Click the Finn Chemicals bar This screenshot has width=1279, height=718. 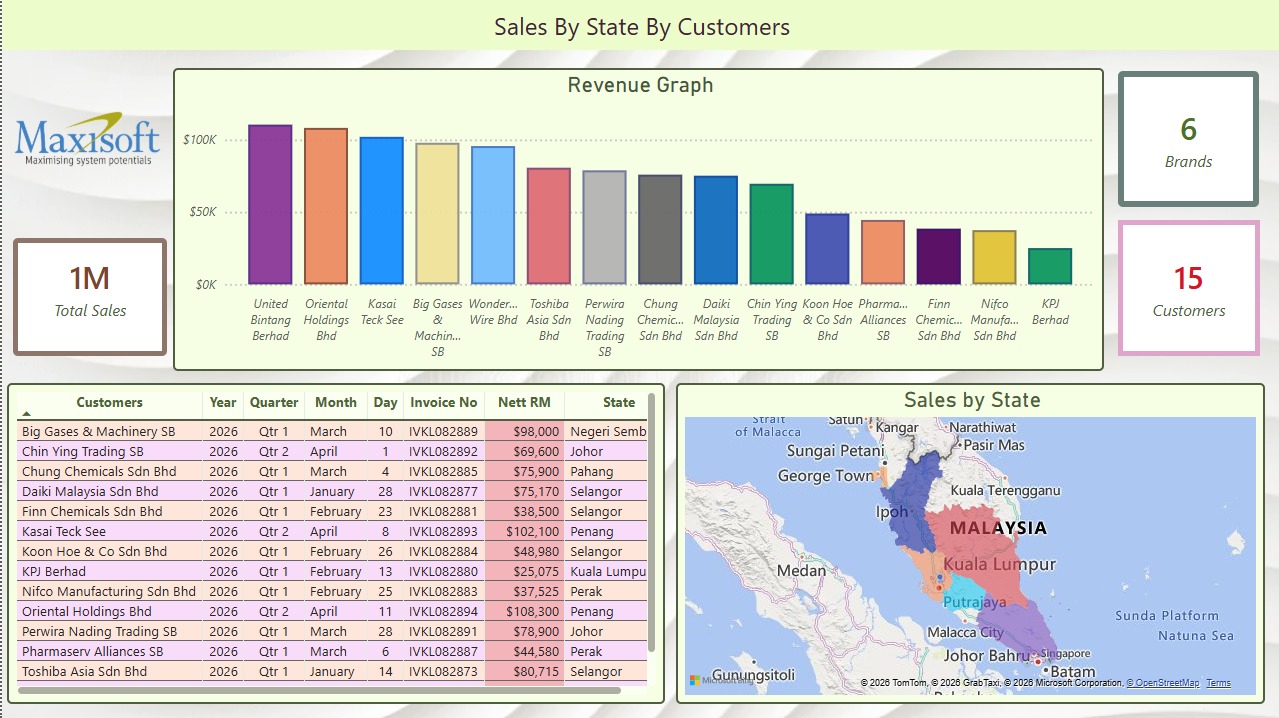[x=938, y=256]
